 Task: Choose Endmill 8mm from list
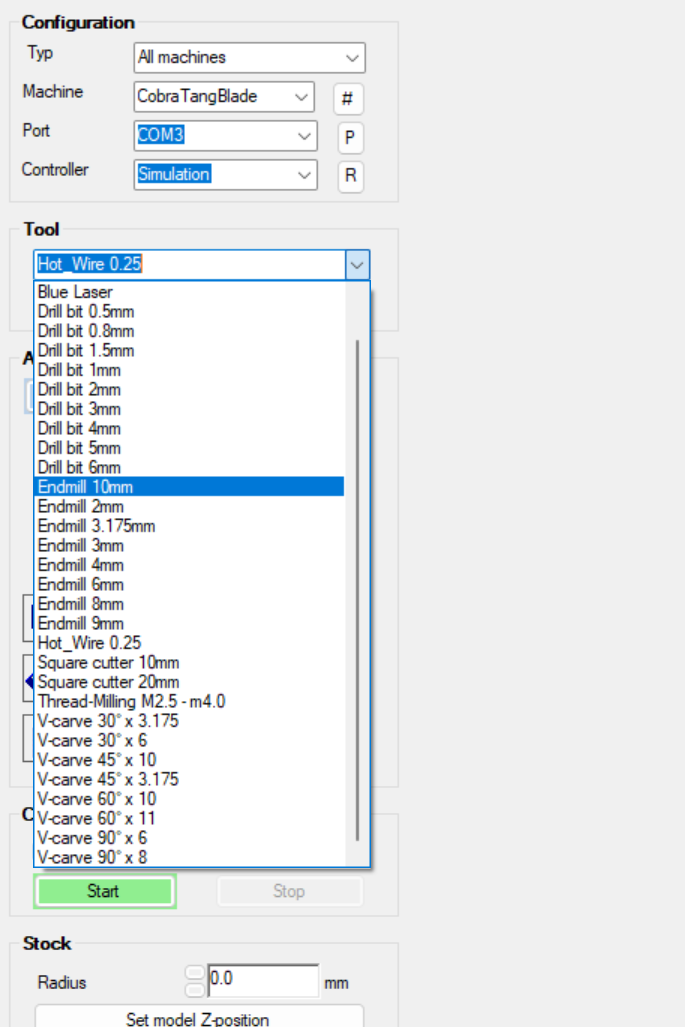pos(189,604)
